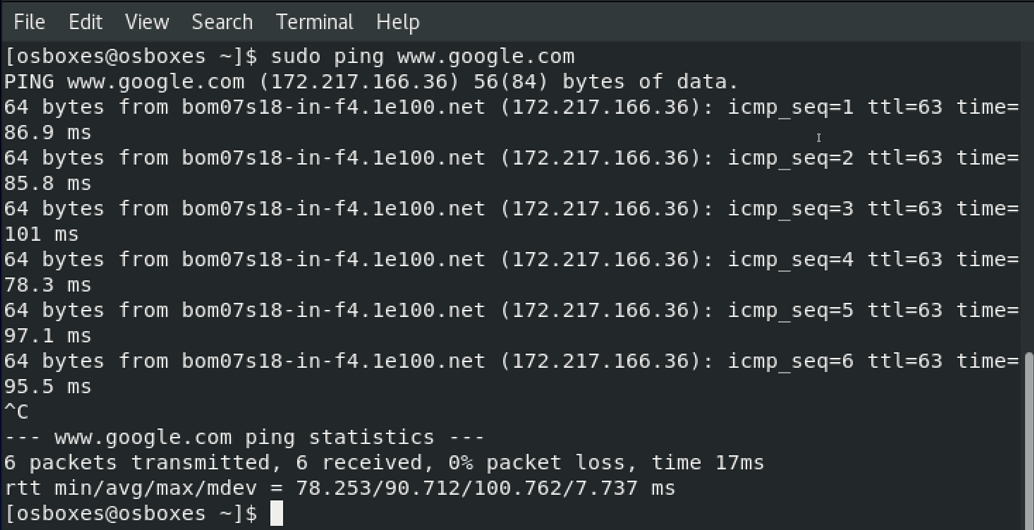The image size is (1034, 530).
Task: Open the File menu
Action: pos(29,21)
